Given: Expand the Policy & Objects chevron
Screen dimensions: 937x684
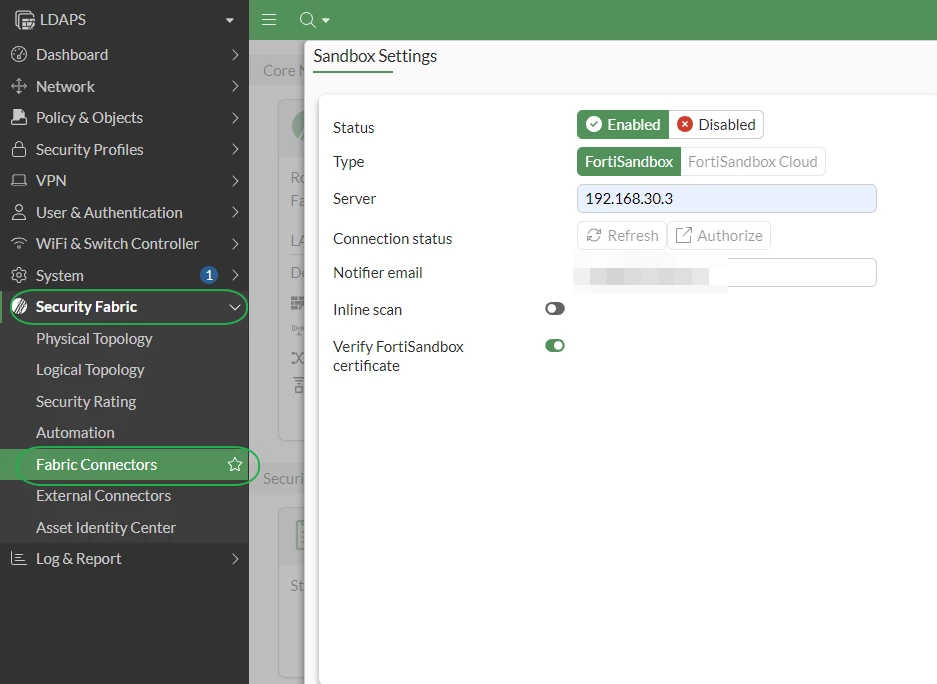Looking at the screenshot, I should [x=235, y=118].
